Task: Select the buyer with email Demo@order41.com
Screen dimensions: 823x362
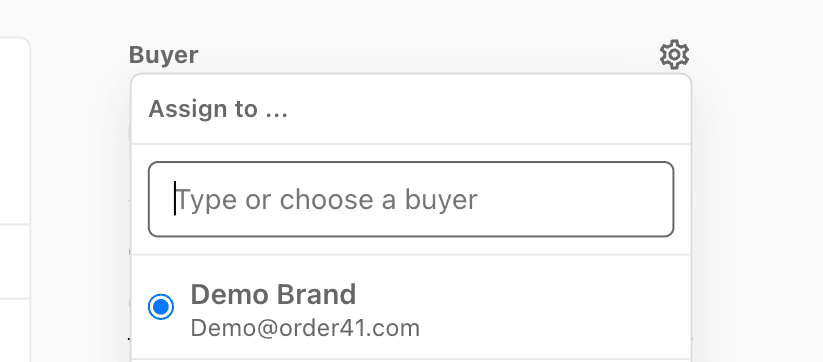Action: [x=411, y=307]
